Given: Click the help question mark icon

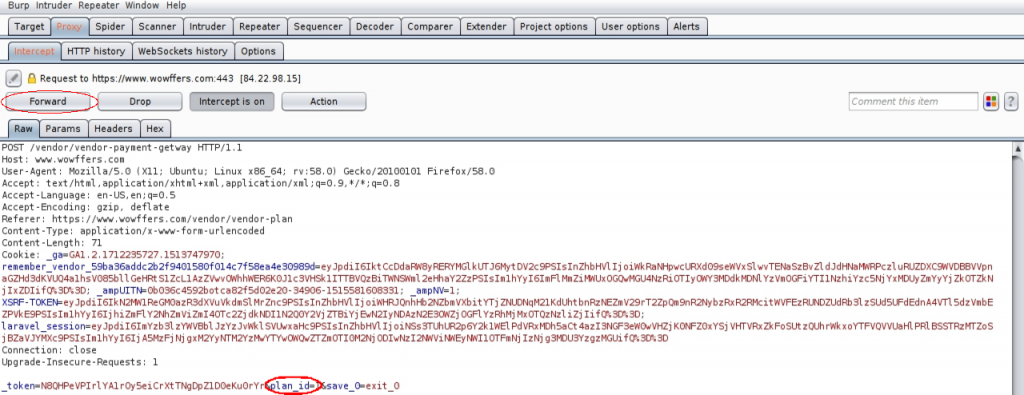Looking at the screenshot, I should tap(1011, 101).
